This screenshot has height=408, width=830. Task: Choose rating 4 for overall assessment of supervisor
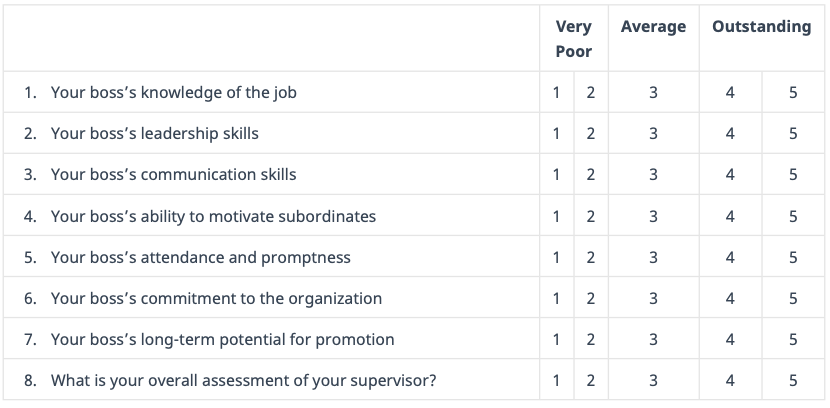[x=730, y=380]
